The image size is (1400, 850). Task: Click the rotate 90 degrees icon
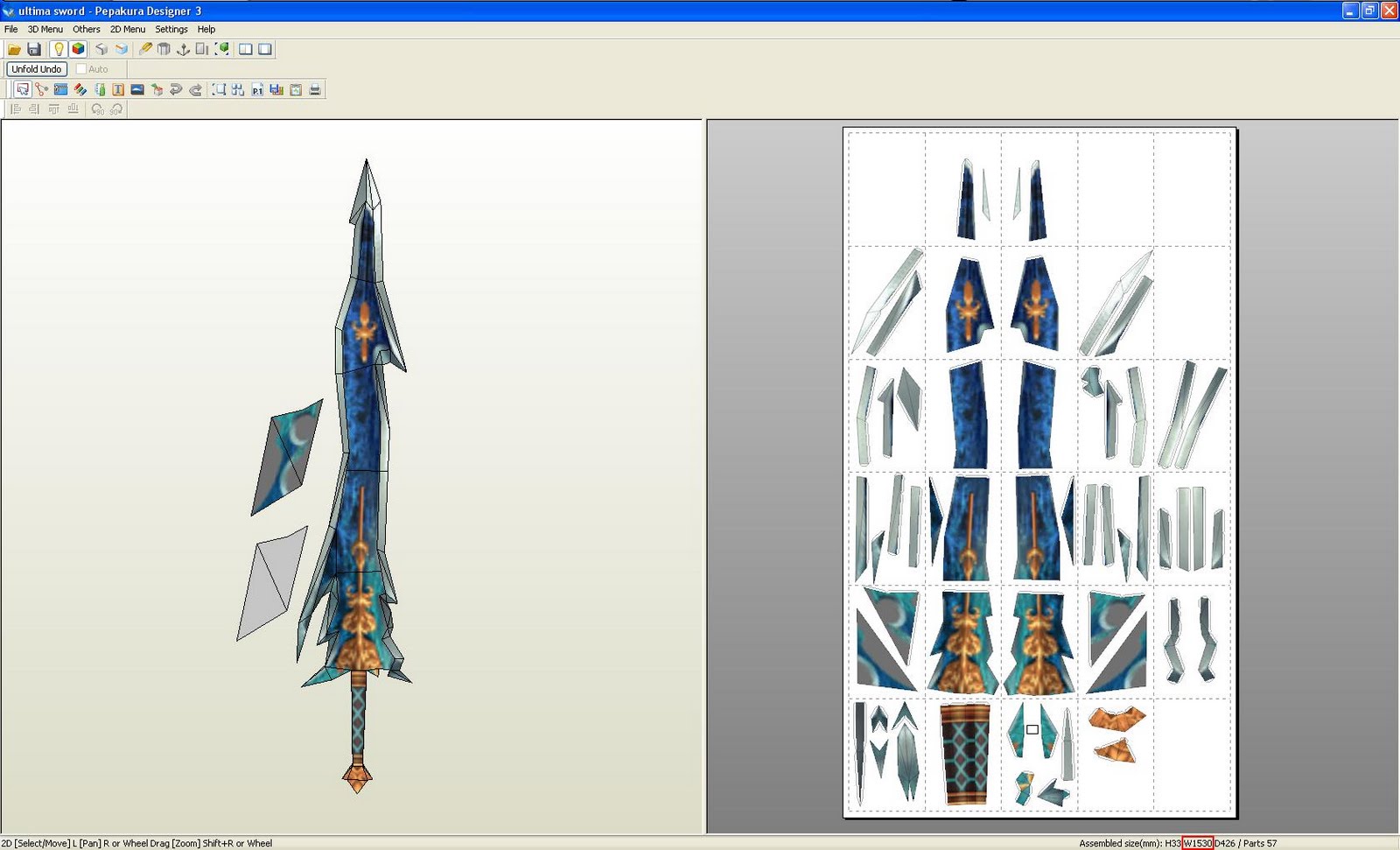(x=98, y=109)
